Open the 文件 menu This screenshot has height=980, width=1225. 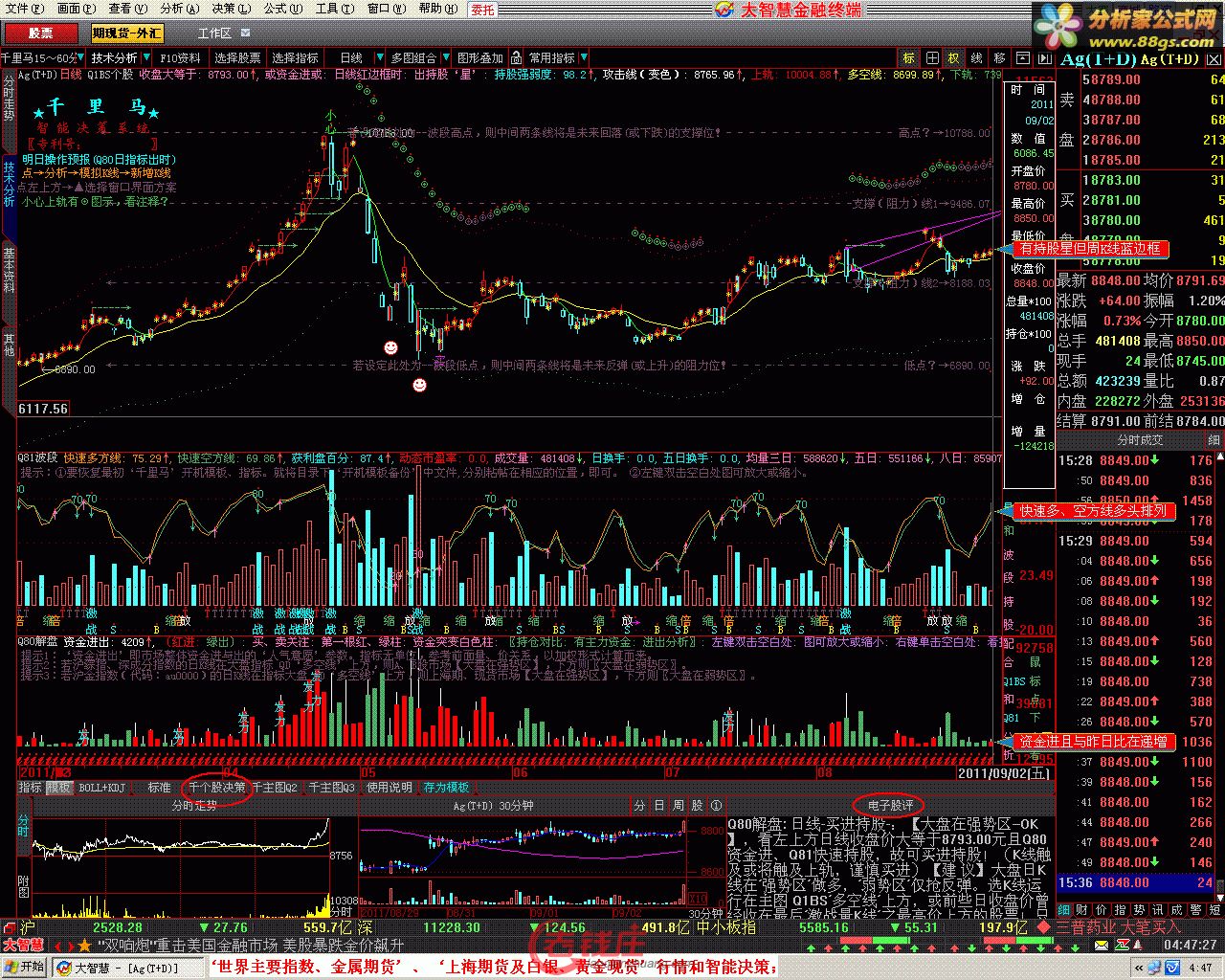click(x=24, y=9)
